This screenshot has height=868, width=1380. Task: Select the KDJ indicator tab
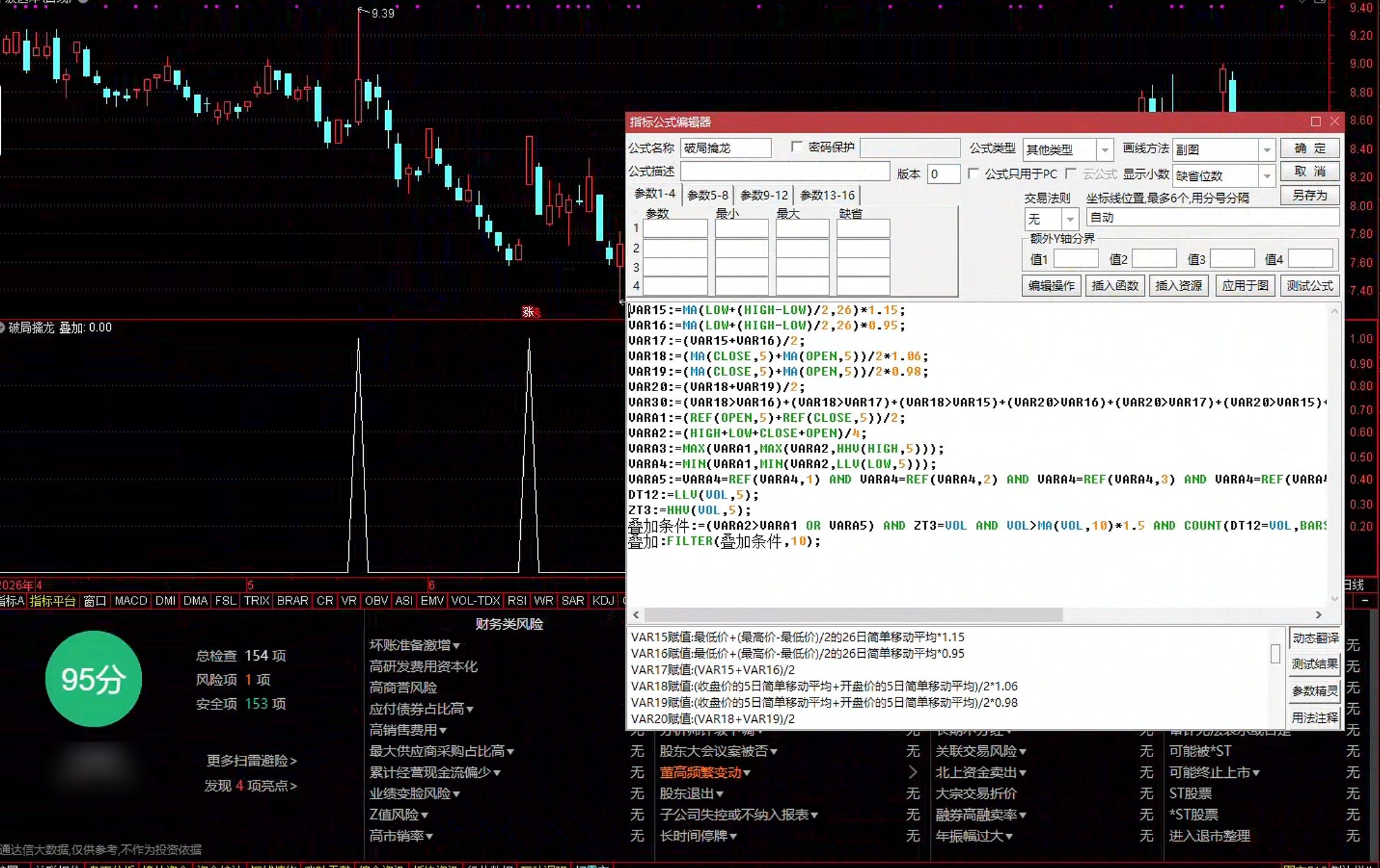pos(603,601)
